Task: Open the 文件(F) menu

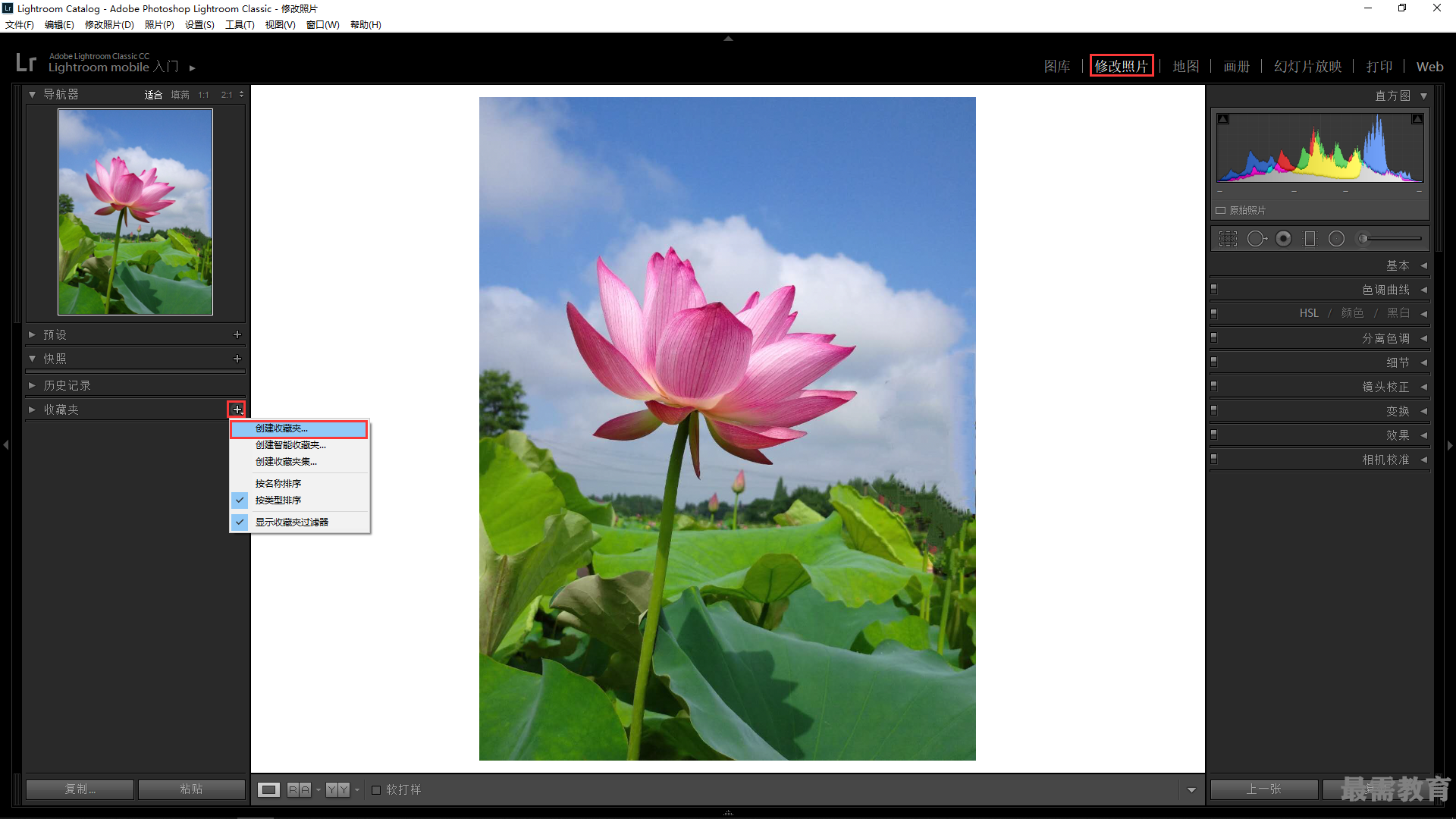Action: (x=20, y=25)
